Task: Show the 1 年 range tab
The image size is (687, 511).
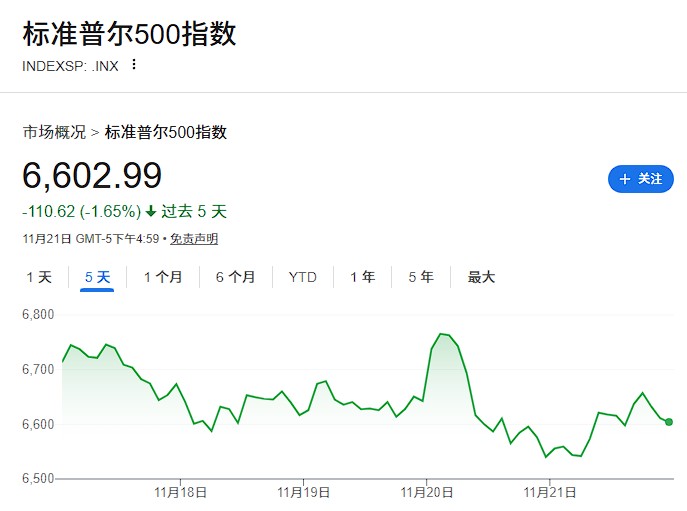Action: (x=362, y=277)
